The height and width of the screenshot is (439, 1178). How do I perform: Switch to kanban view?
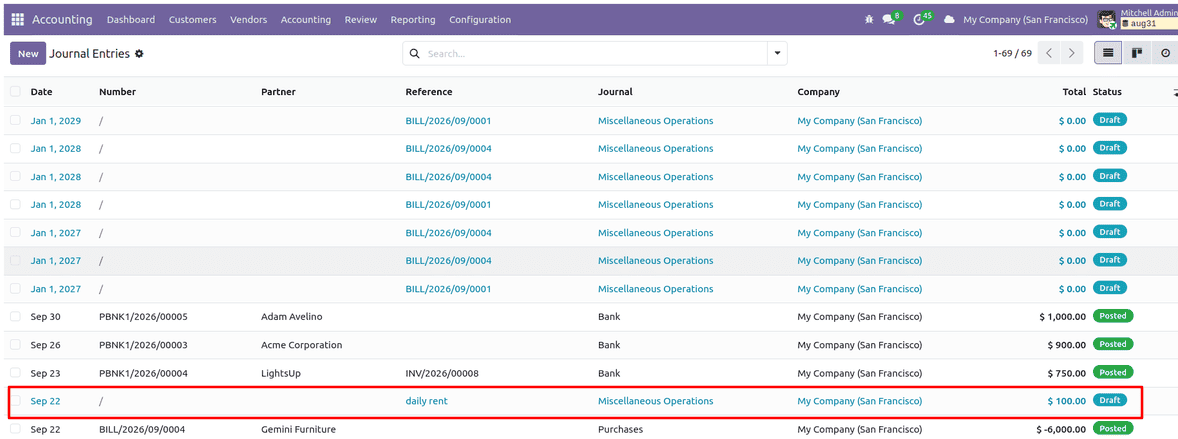(x=1137, y=53)
